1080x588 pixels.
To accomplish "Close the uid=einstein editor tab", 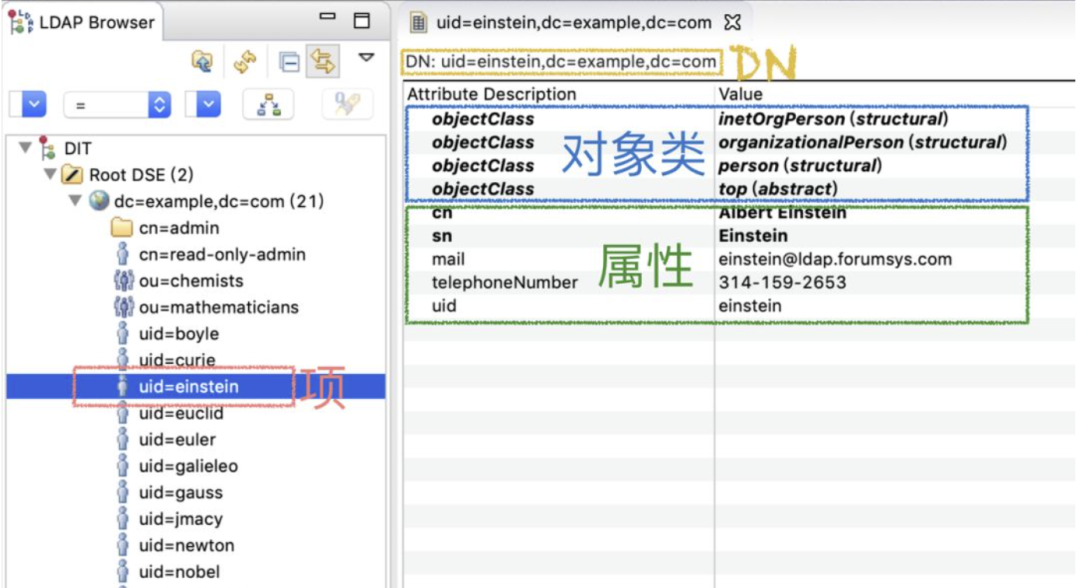I will (732, 23).
